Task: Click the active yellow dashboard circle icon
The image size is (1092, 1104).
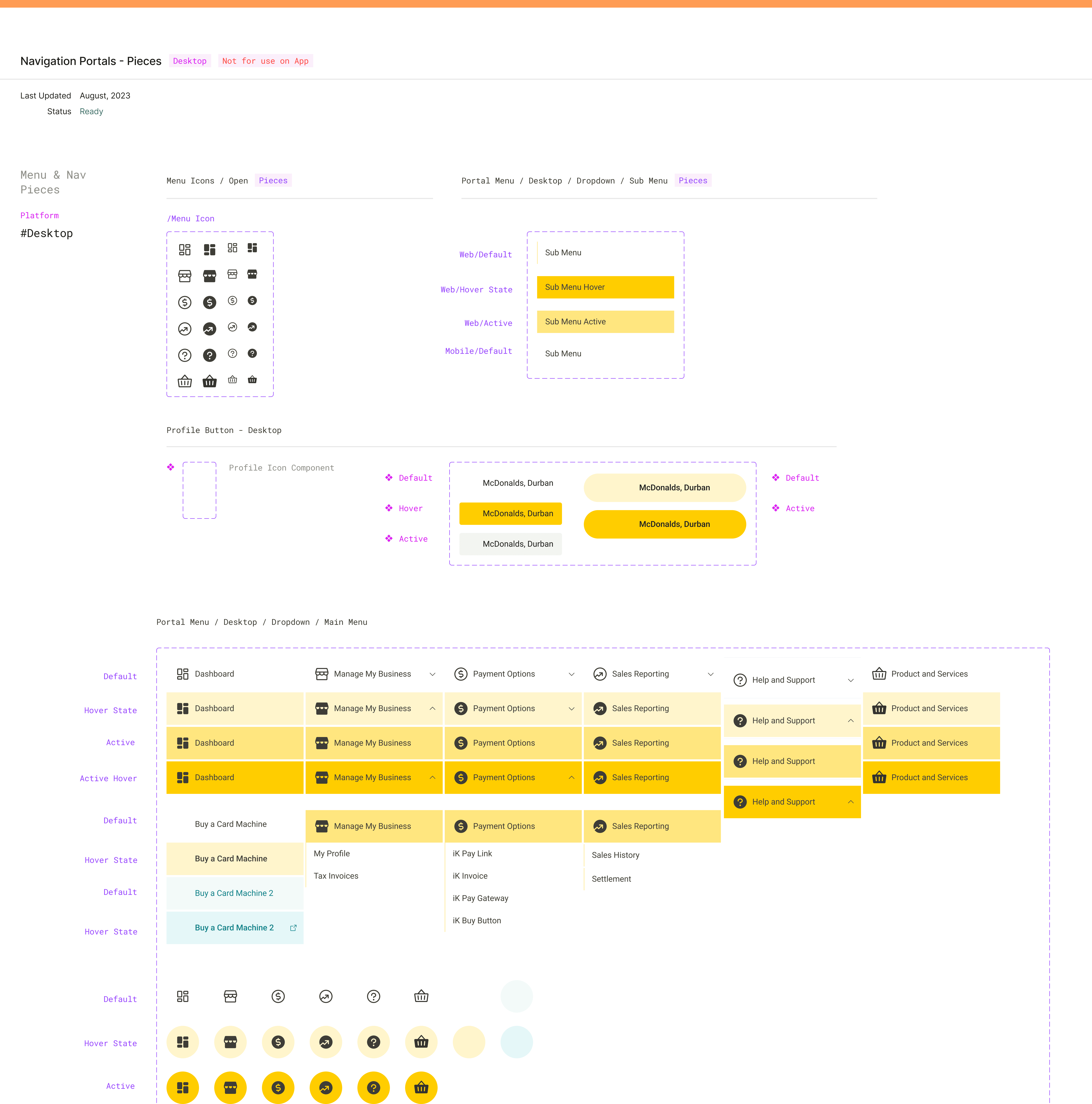Action: pos(183,1087)
